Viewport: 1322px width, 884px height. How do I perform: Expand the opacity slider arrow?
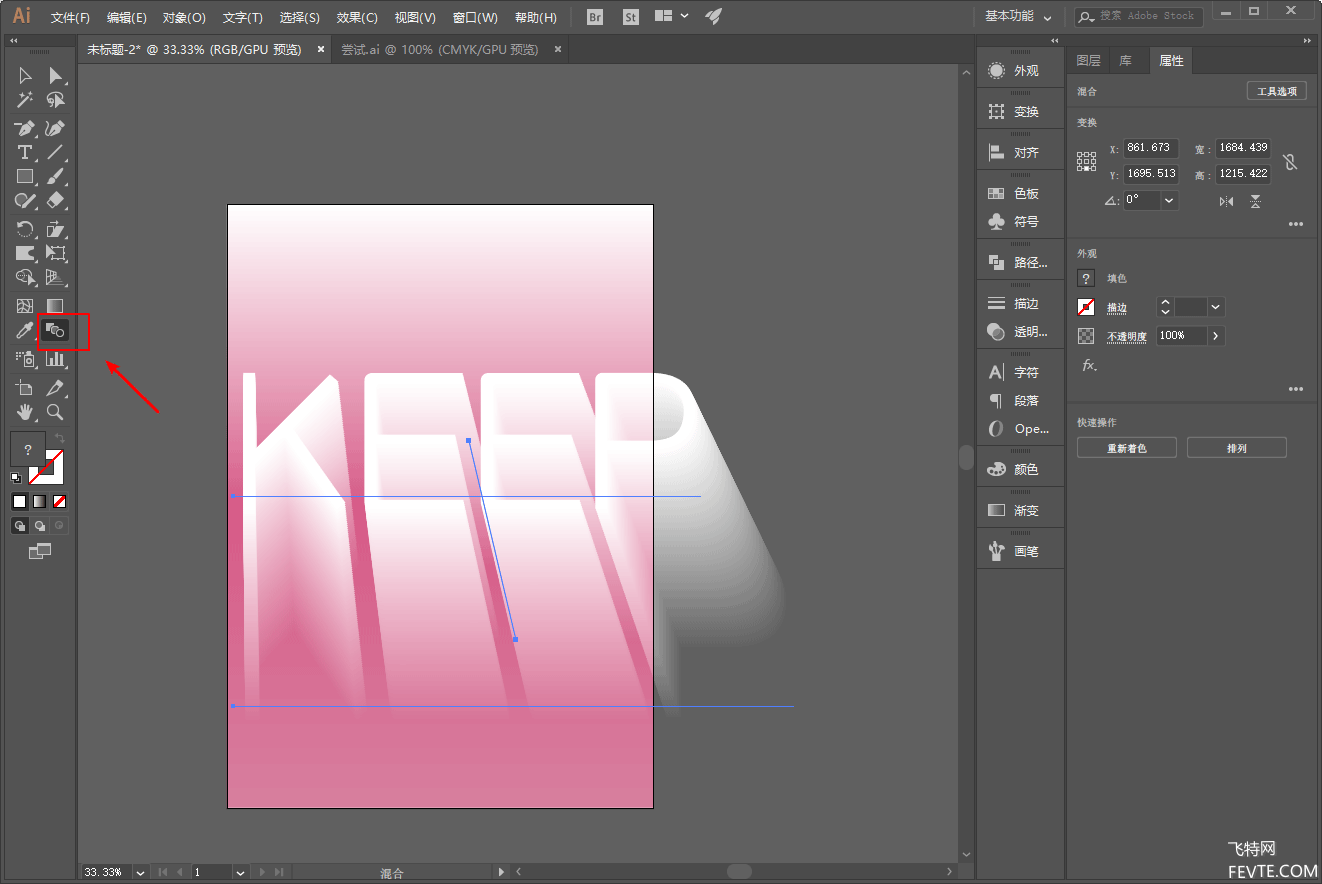pyautogui.click(x=1215, y=336)
